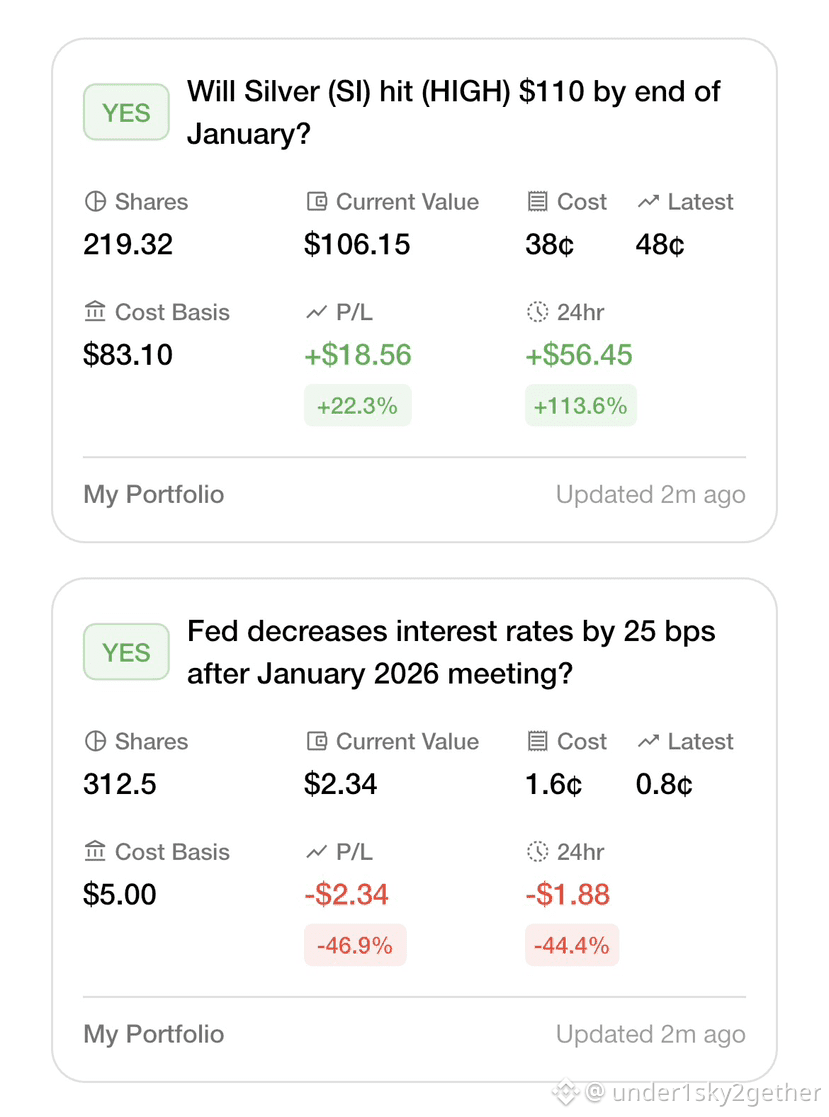Click the P/L chart icon in Fed card
The height and width of the screenshot is (1117, 829).
316,851
